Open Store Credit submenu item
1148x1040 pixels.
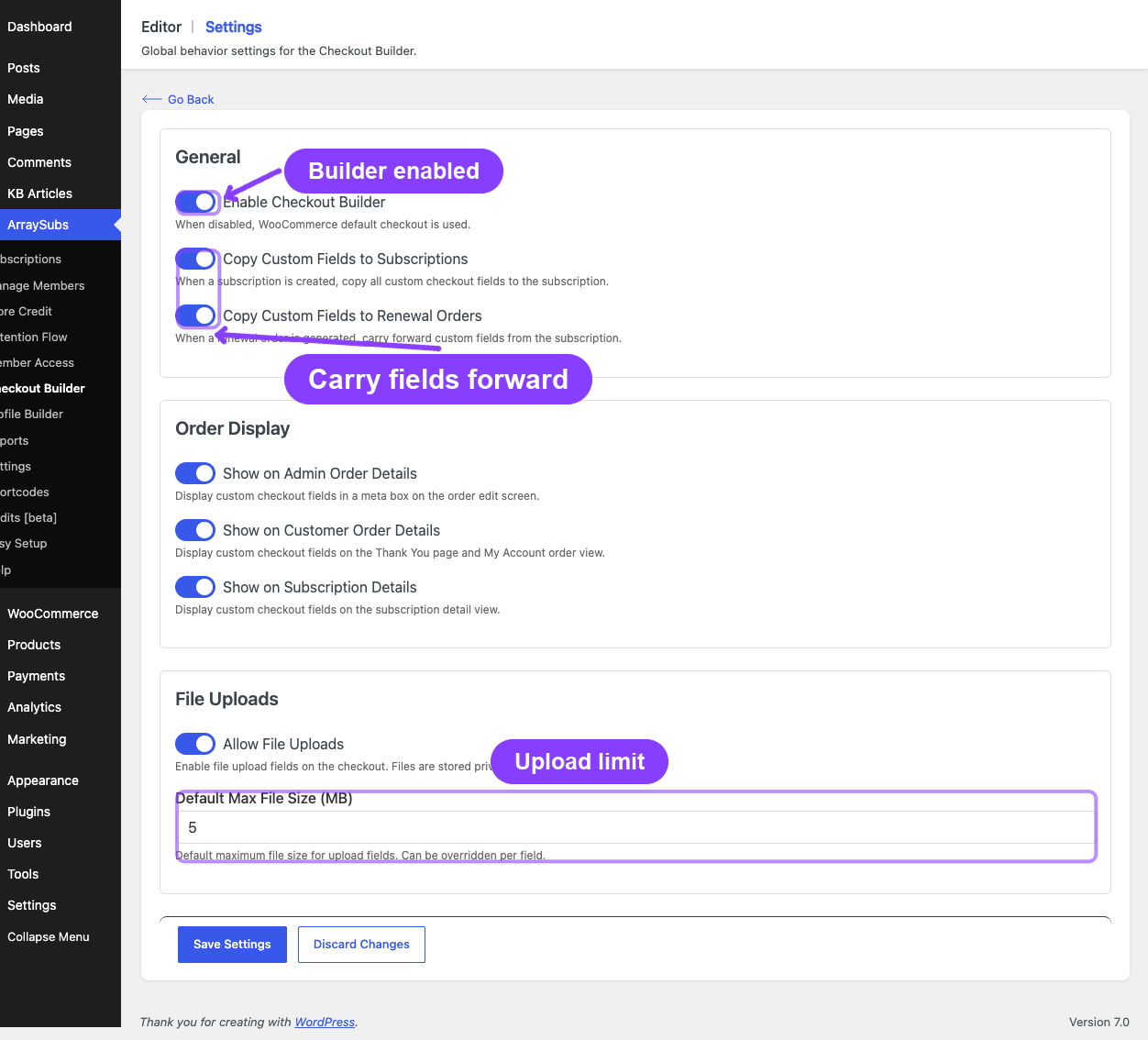tap(61, 311)
